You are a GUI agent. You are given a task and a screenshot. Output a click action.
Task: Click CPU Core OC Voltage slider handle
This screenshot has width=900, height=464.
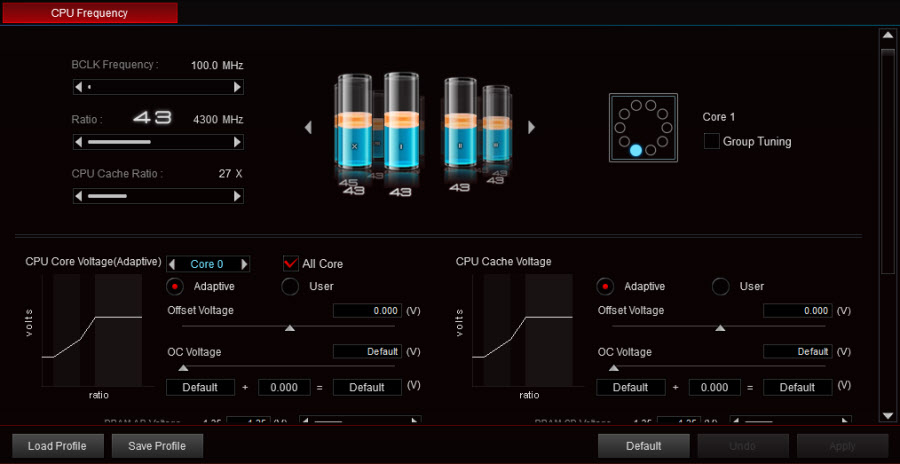coord(183,368)
